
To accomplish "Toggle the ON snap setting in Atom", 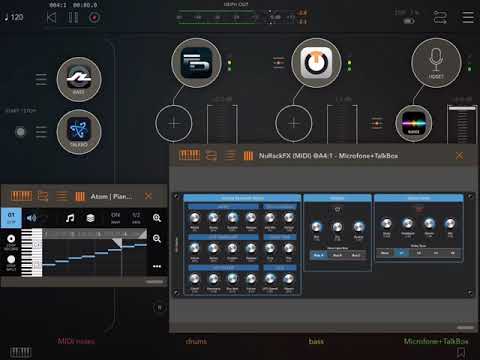I will [x=116, y=218].
